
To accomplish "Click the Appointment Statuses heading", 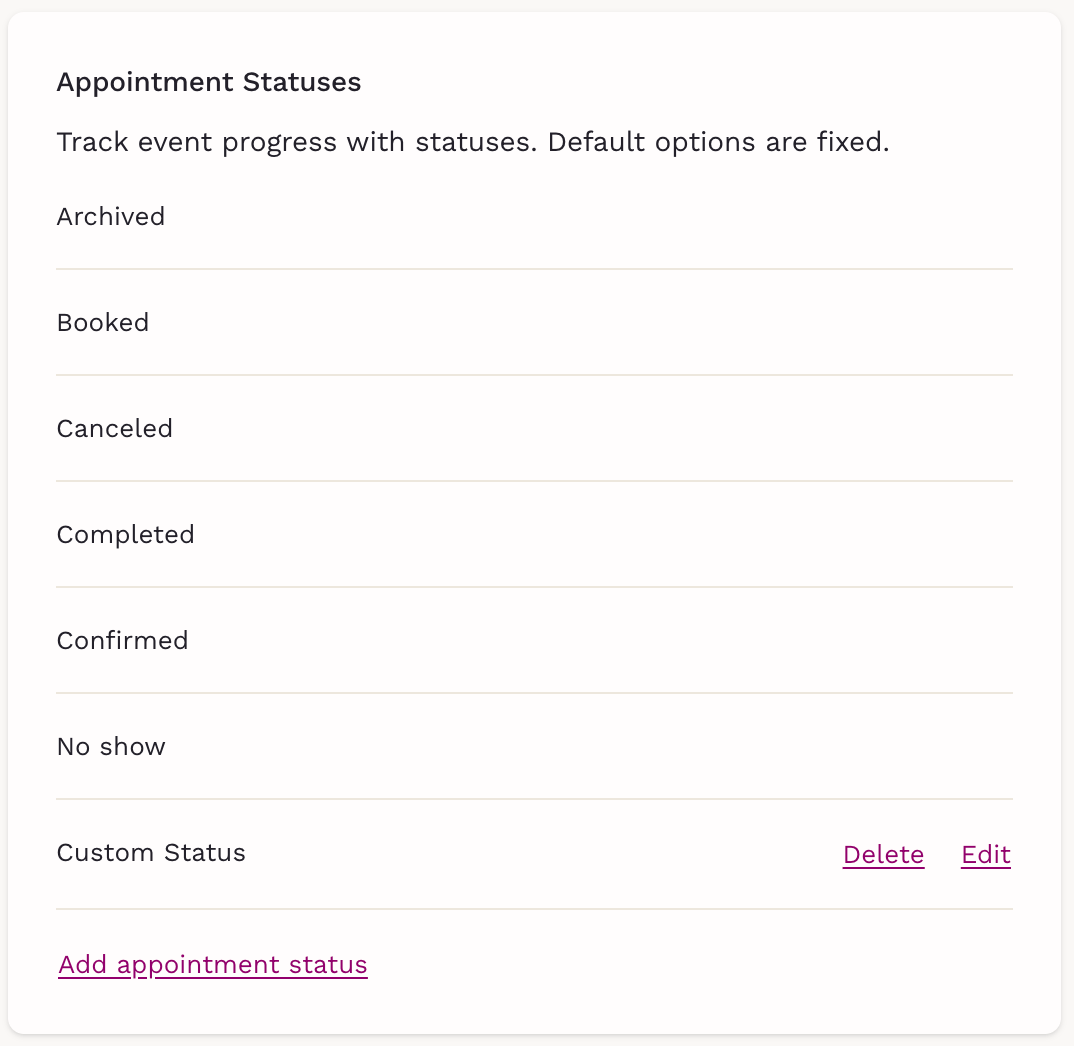I will tap(209, 82).
